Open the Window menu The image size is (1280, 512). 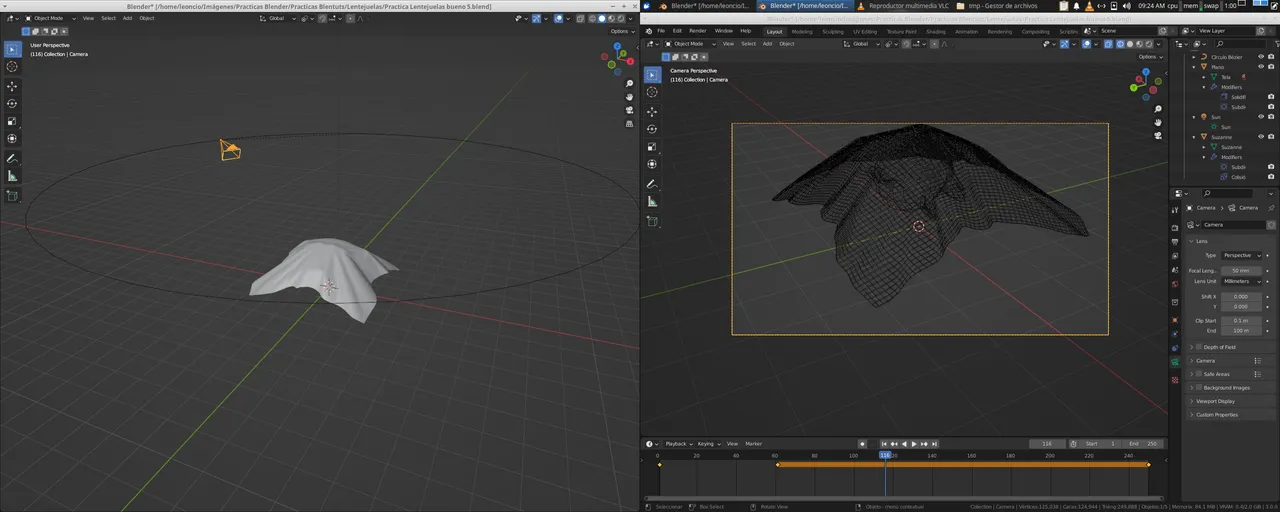point(723,31)
